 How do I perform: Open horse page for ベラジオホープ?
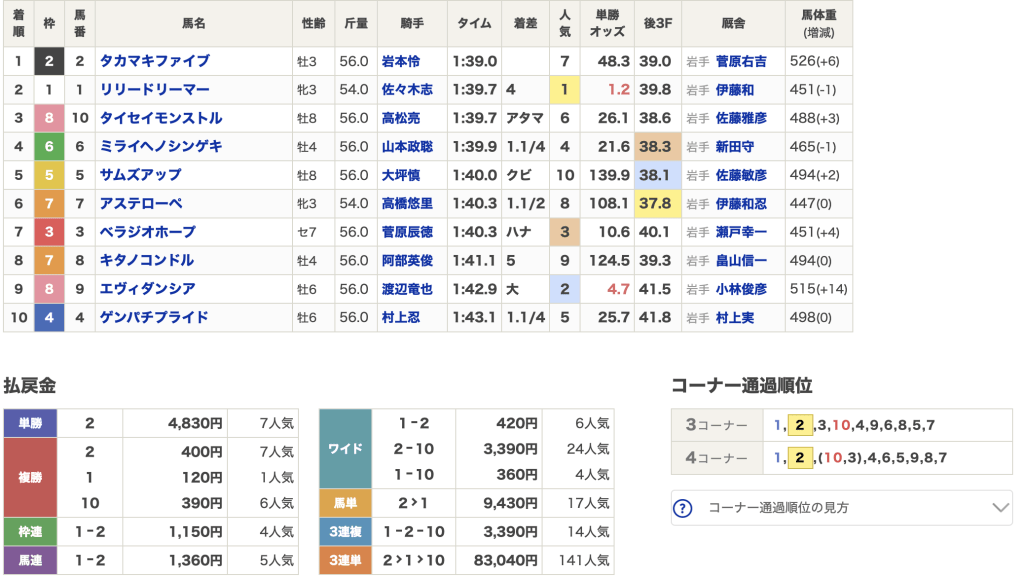148,232
